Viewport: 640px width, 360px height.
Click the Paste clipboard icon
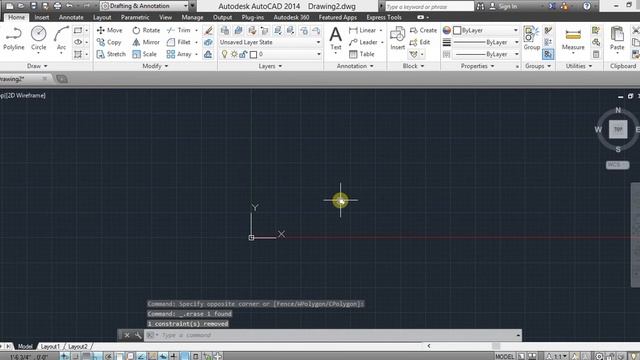(617, 38)
